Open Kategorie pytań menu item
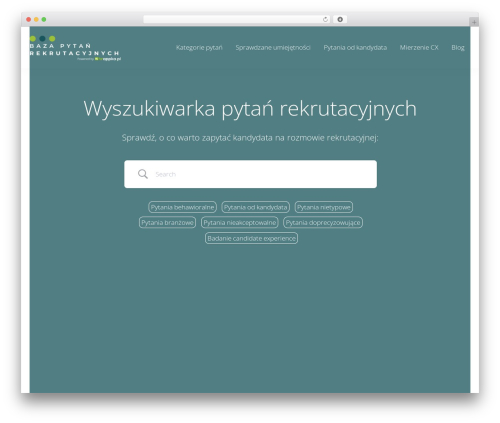 tap(199, 48)
